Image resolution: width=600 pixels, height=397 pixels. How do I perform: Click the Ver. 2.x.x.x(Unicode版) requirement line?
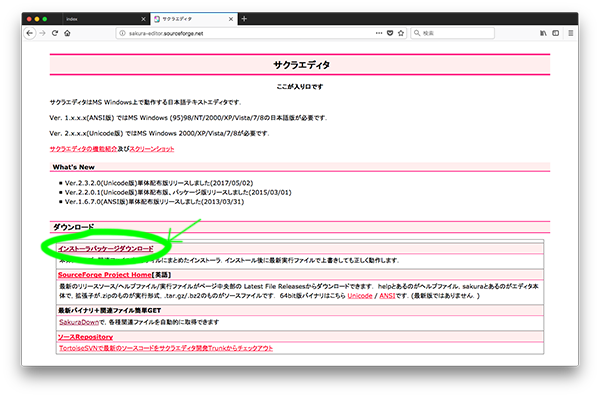click(x=159, y=133)
